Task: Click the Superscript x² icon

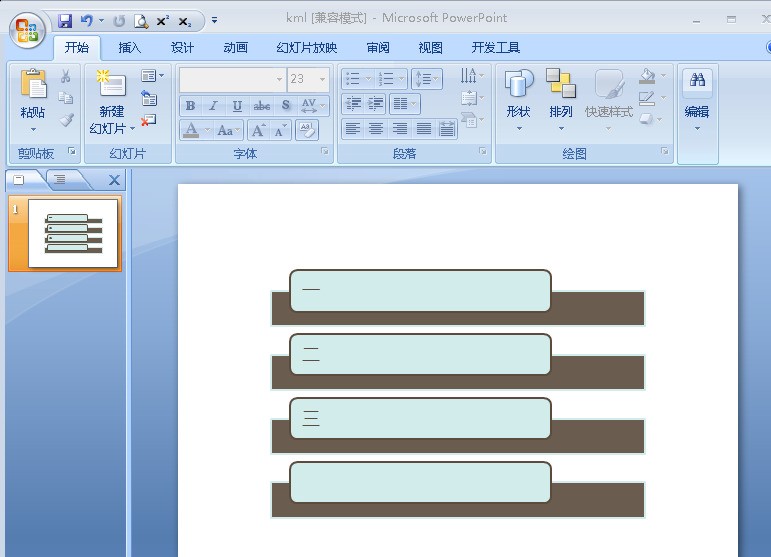Action: click(163, 21)
